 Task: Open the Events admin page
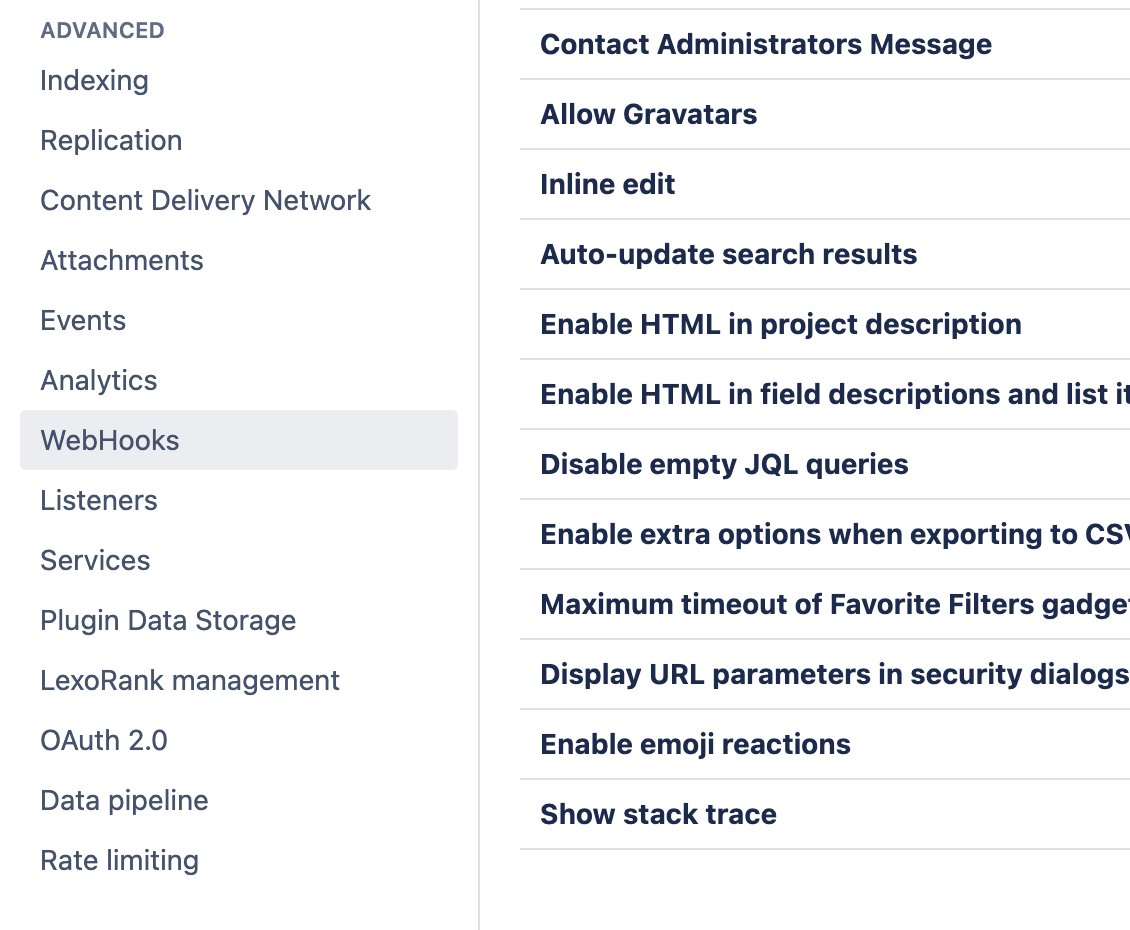tap(83, 321)
